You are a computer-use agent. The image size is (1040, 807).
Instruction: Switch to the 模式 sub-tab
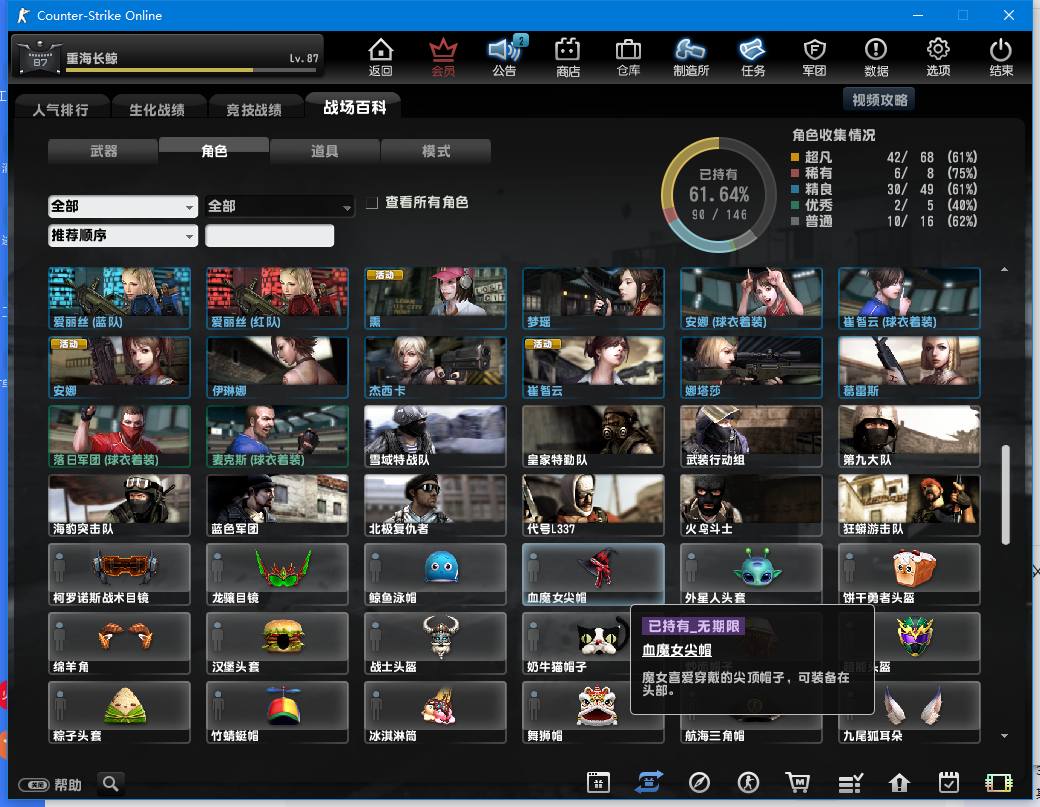tap(436, 151)
